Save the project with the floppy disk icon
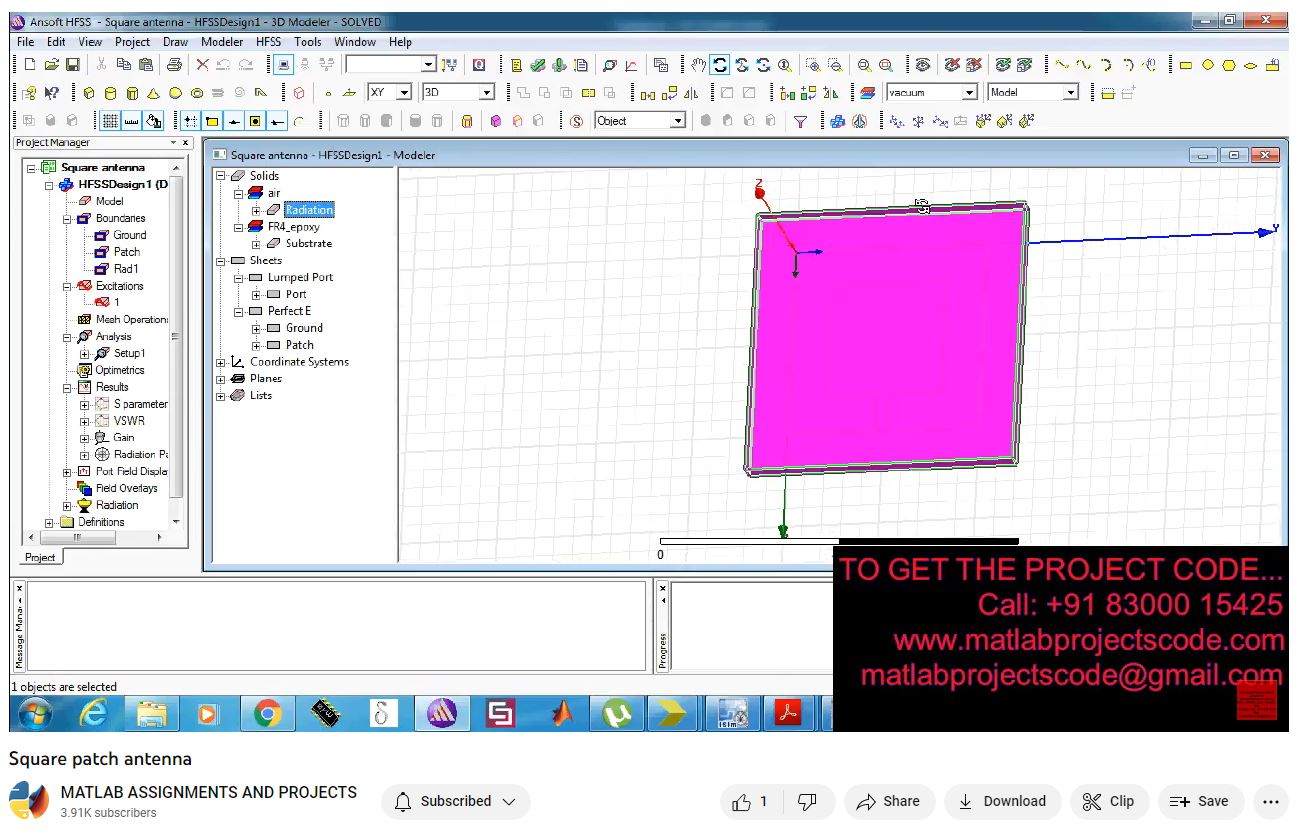Screen dimensions: 1300x833 (73, 65)
